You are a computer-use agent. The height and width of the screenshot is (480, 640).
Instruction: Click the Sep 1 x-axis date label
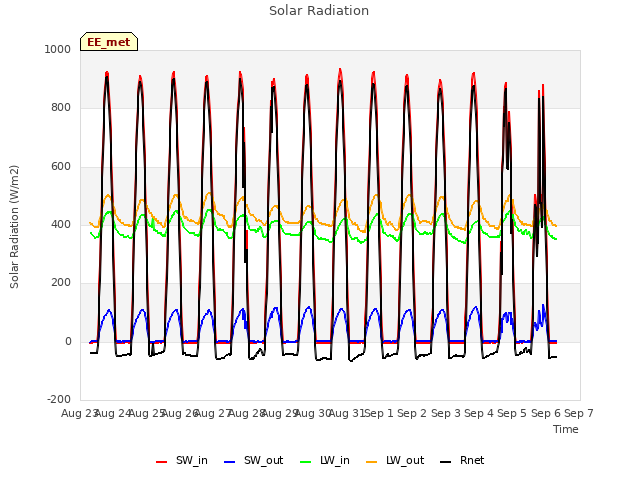tap(379, 413)
